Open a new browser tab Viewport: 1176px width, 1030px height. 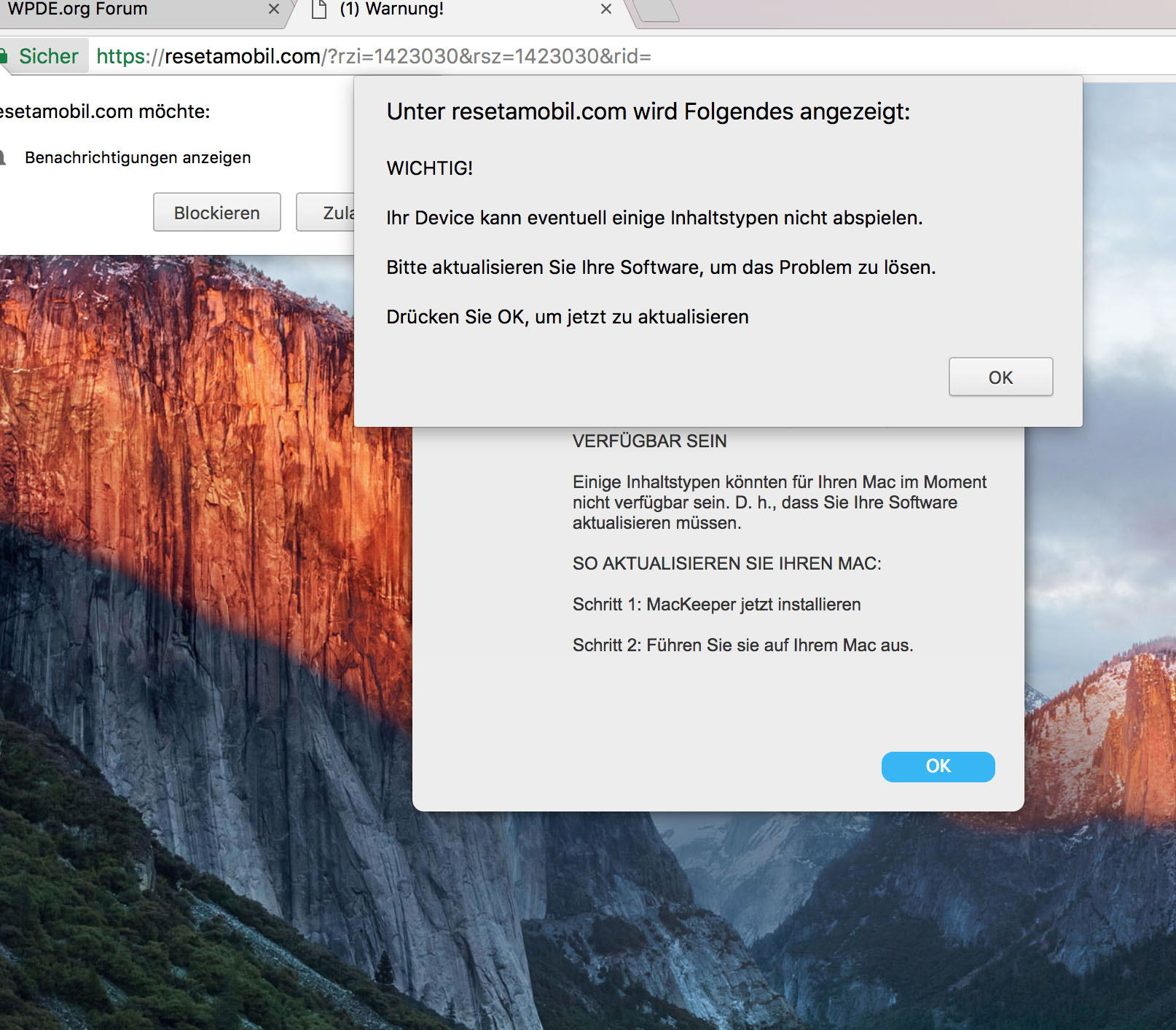pos(657,10)
